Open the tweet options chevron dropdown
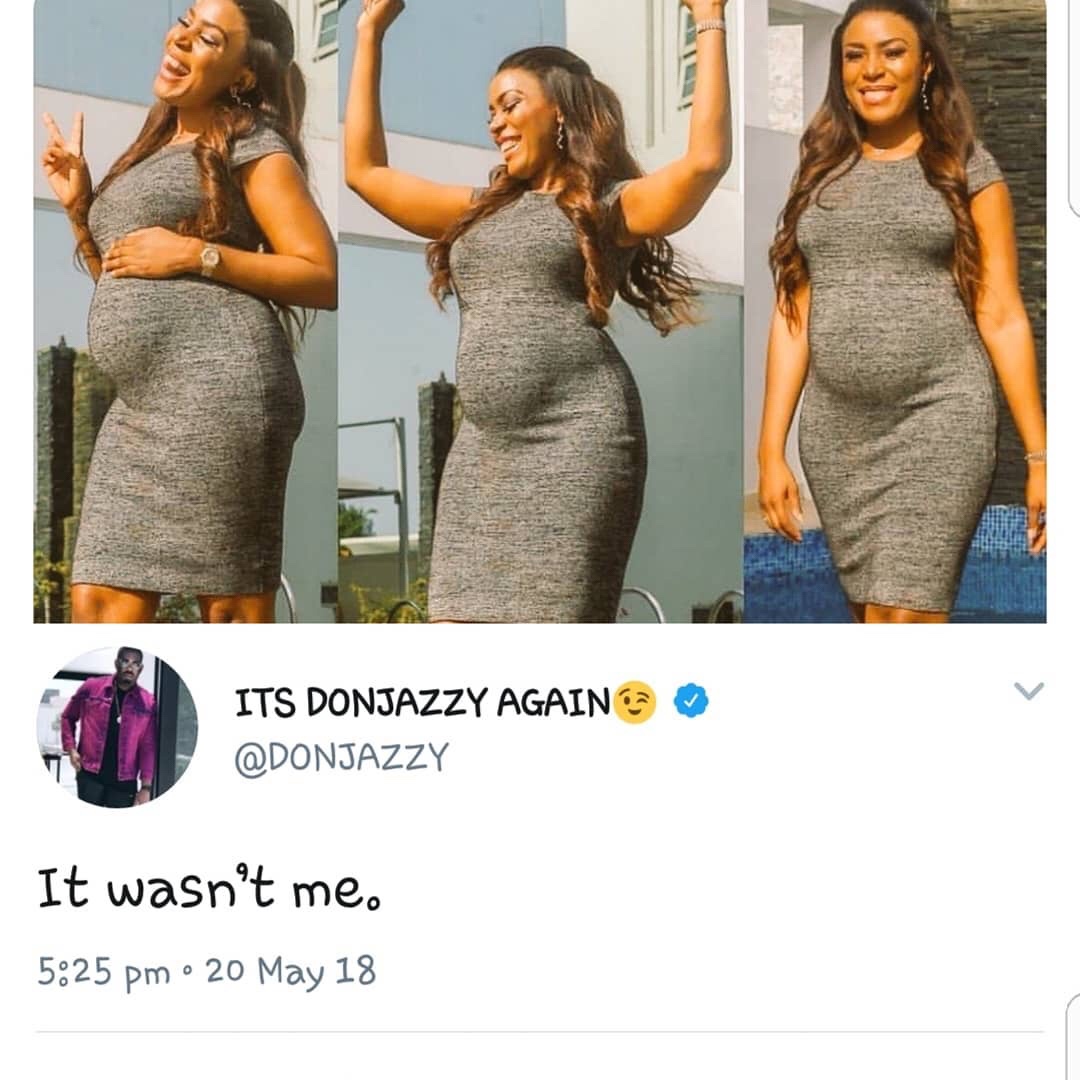This screenshot has width=1080, height=1080. pyautogui.click(x=1028, y=690)
